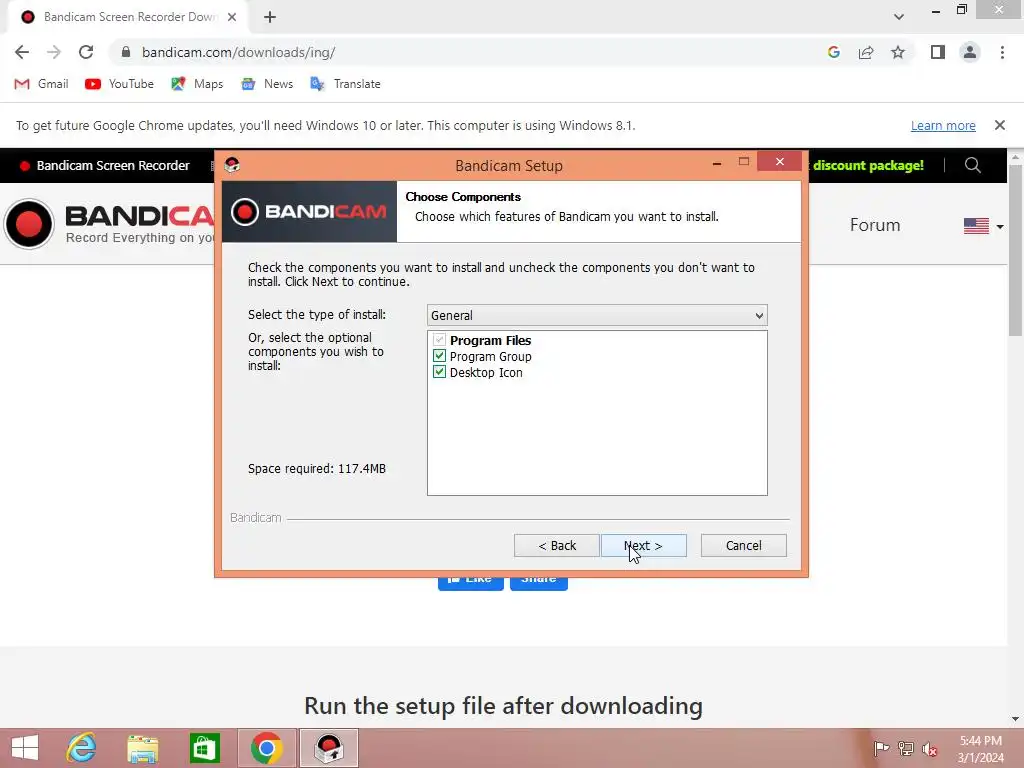
Task: Open the Maps bookmark
Action: (x=197, y=84)
